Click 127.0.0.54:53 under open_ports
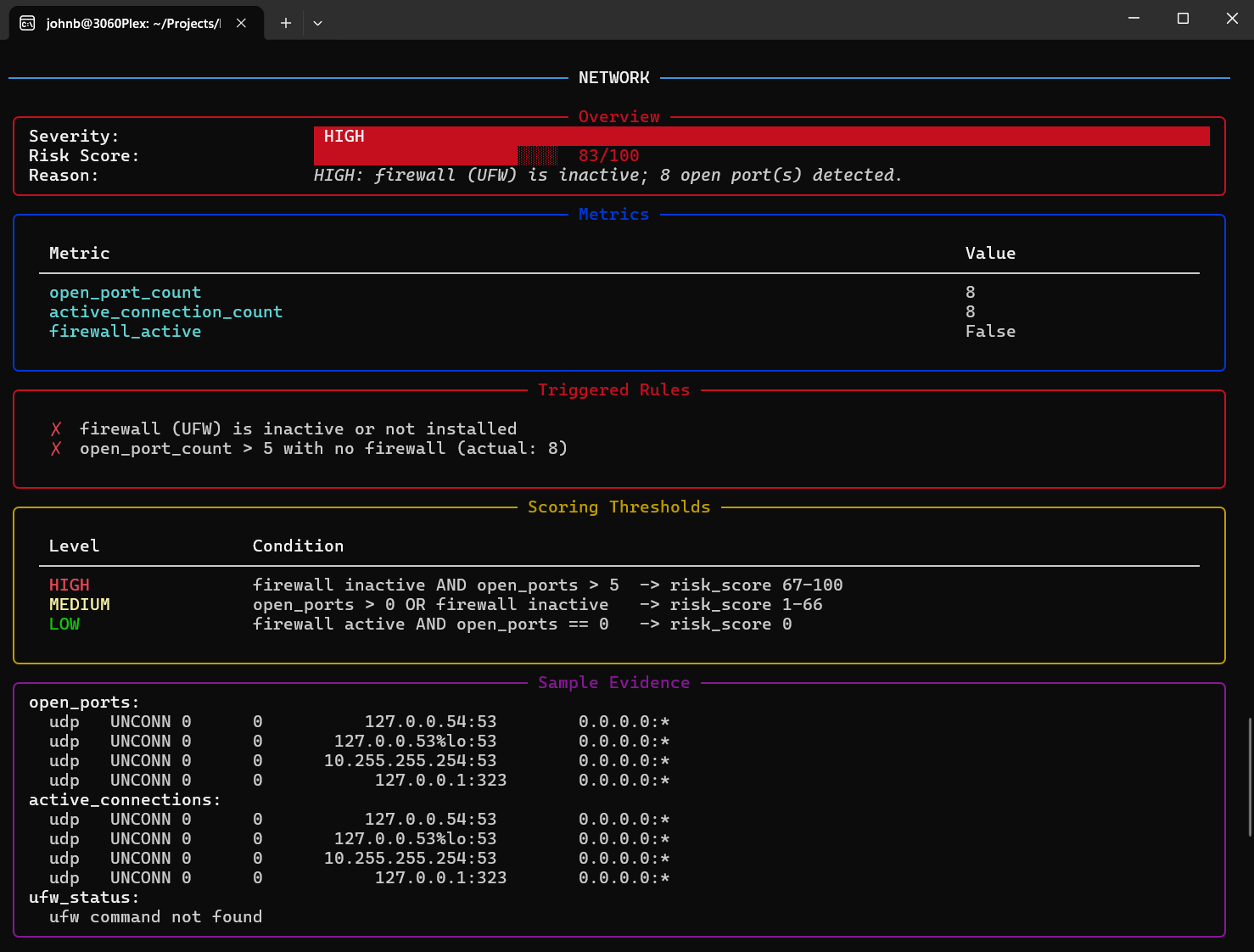1254x952 pixels. pyautogui.click(x=430, y=722)
